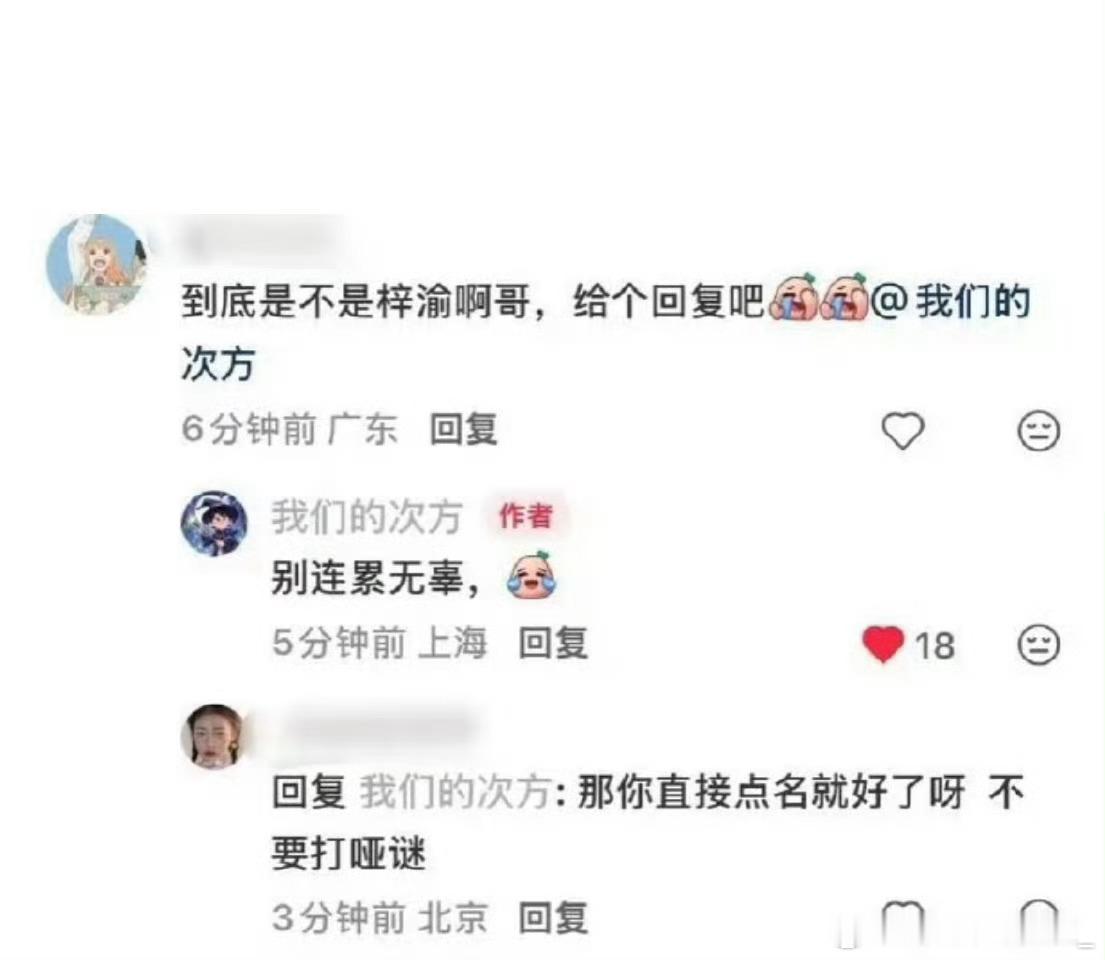Reply to the 3分钟前 北京 comment
1105x960 pixels.
point(553,918)
